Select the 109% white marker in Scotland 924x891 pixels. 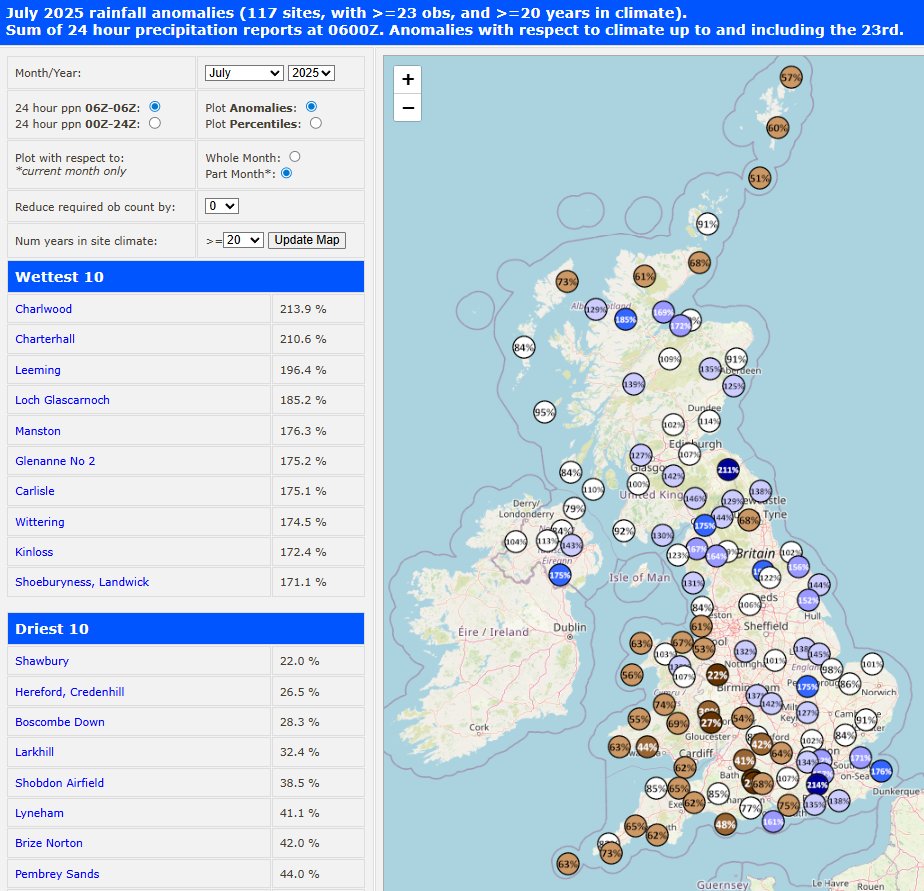[x=669, y=359]
